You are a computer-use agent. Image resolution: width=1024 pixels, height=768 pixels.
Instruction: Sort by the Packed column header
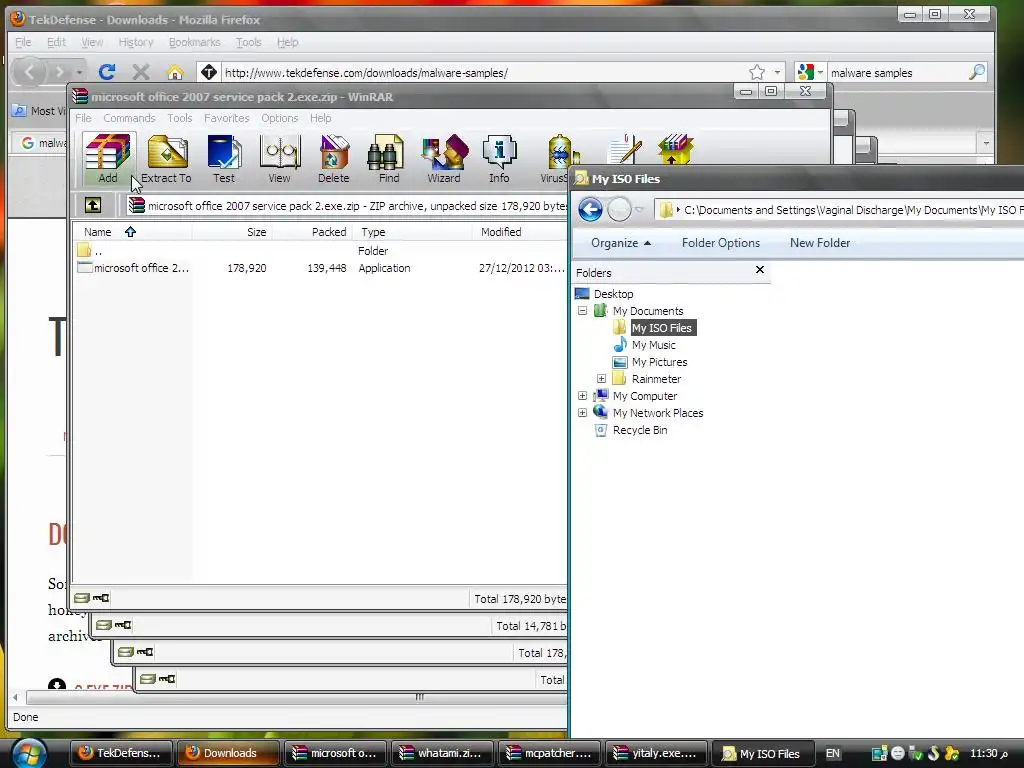[312, 232]
